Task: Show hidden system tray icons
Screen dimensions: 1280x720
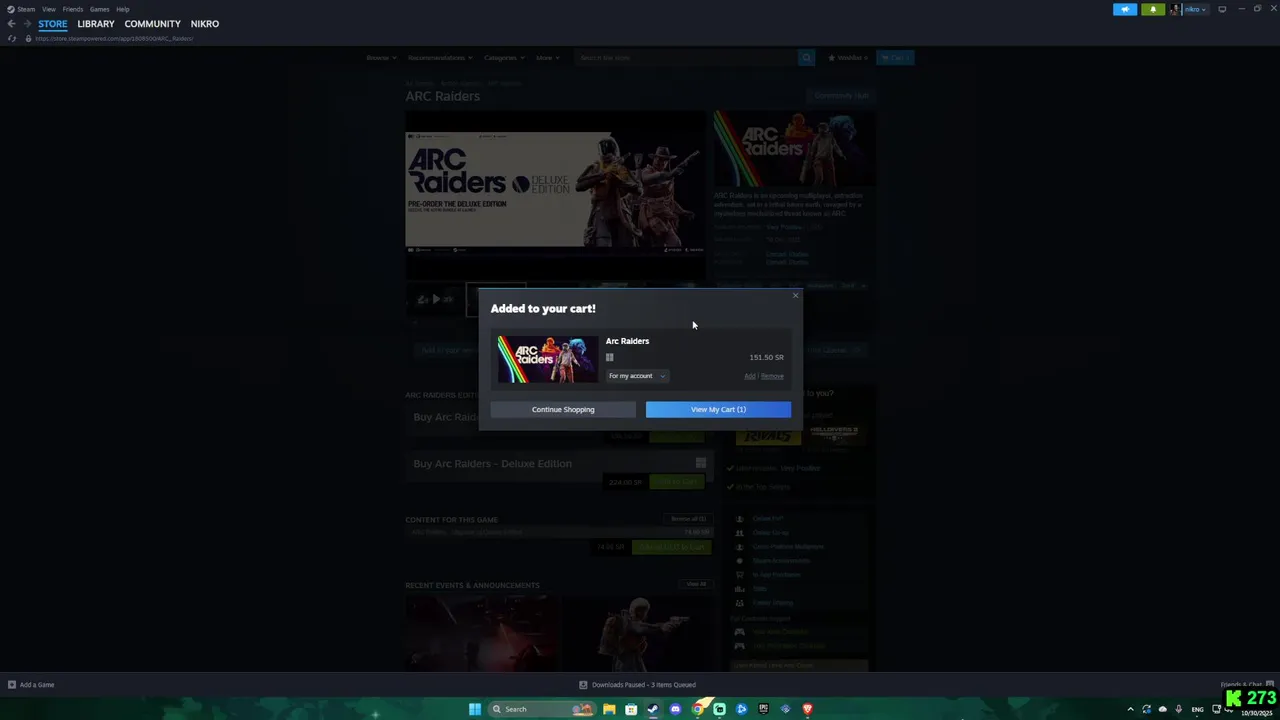Action: [x=1131, y=709]
